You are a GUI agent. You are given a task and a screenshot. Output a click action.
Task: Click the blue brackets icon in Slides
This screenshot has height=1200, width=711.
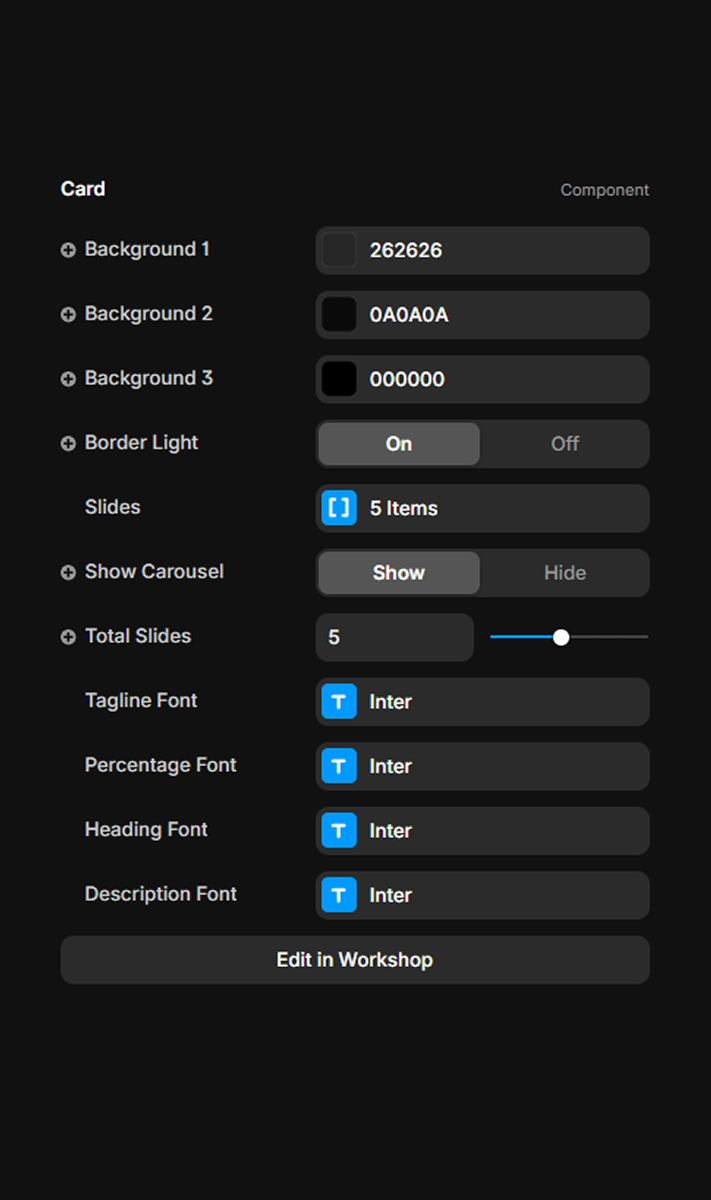click(x=339, y=508)
